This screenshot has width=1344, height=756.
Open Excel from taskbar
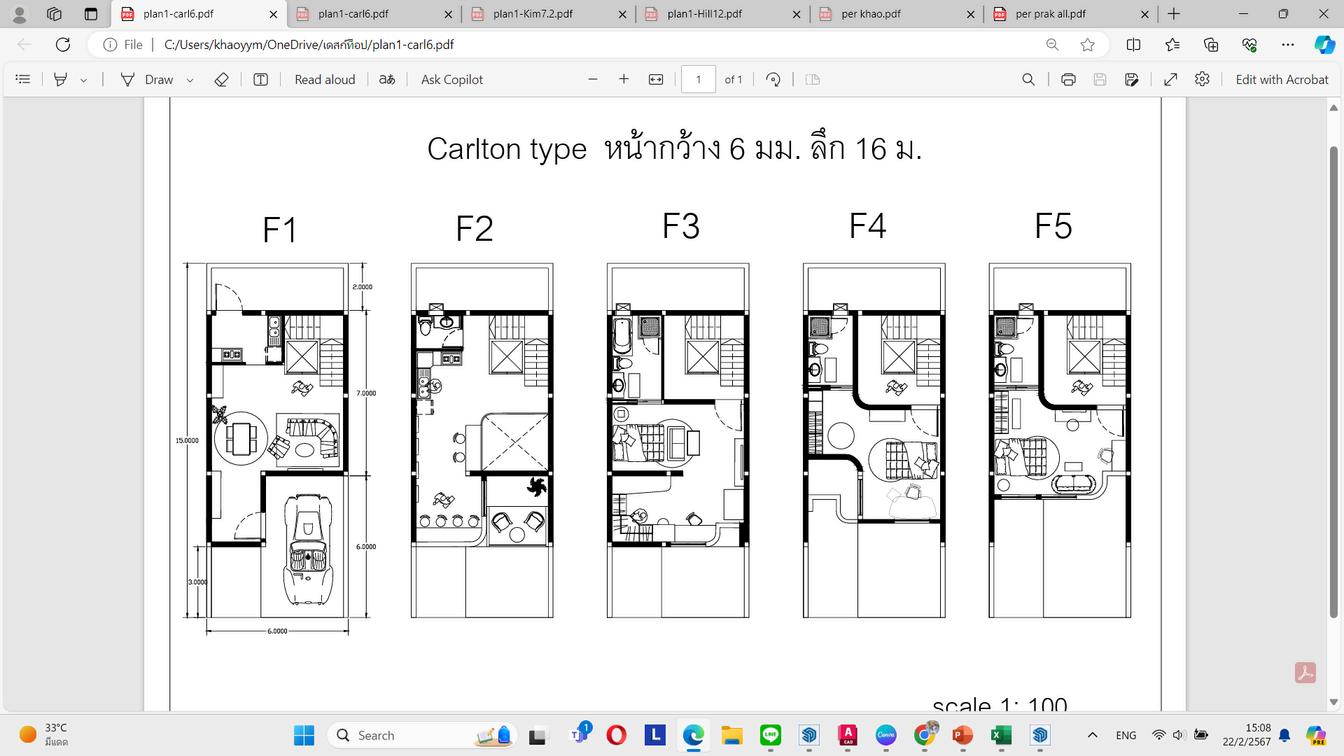[x=1001, y=736]
